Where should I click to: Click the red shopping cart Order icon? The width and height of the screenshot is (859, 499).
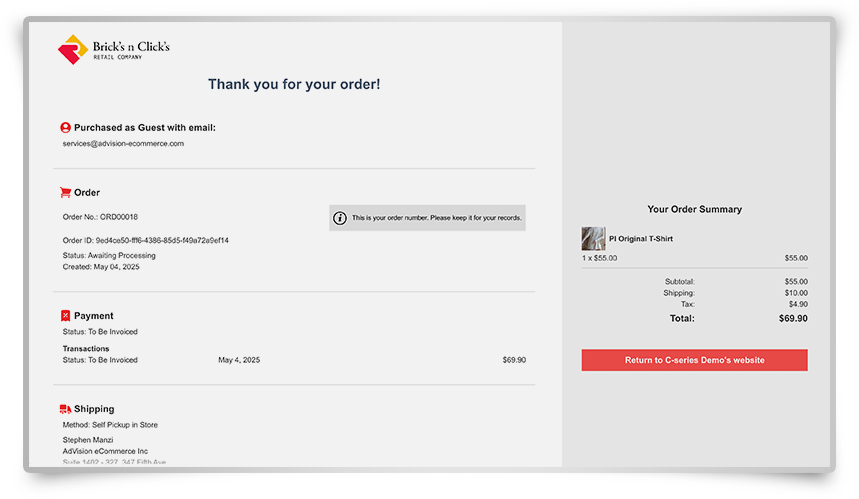65,192
